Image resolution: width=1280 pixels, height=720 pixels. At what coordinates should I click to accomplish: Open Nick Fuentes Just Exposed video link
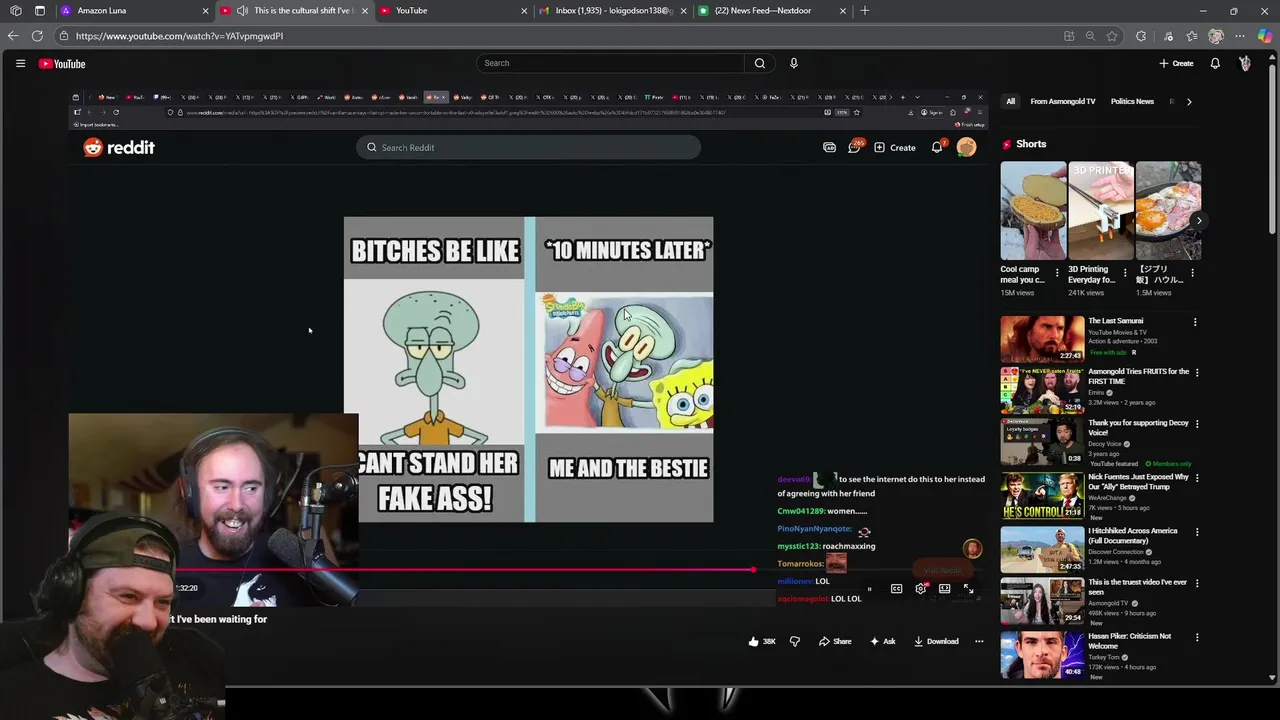pyautogui.click(x=1138, y=482)
